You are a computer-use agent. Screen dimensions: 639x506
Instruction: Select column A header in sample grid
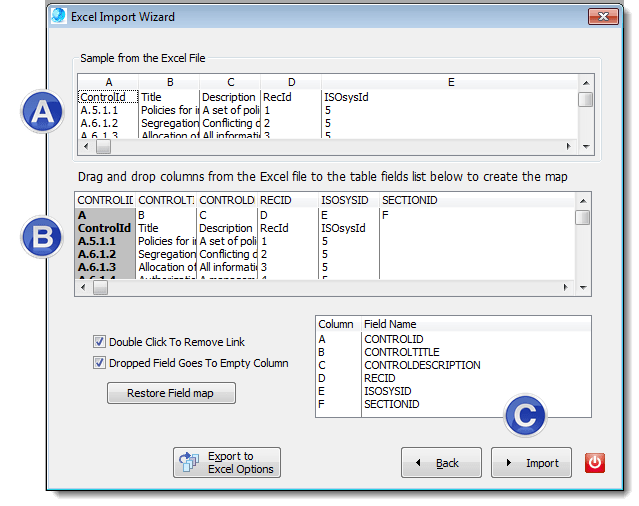click(x=108, y=82)
